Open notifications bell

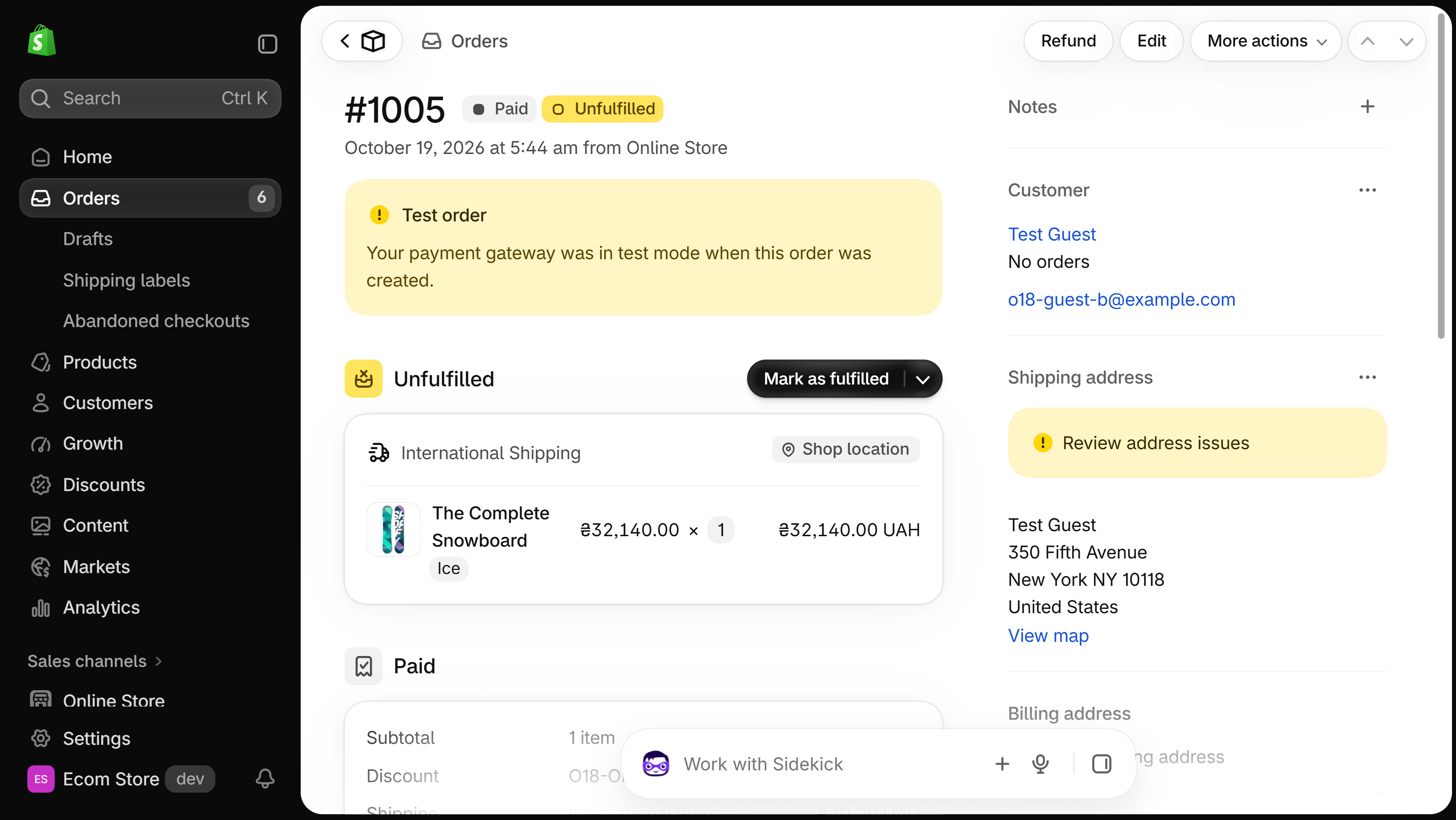(265, 779)
